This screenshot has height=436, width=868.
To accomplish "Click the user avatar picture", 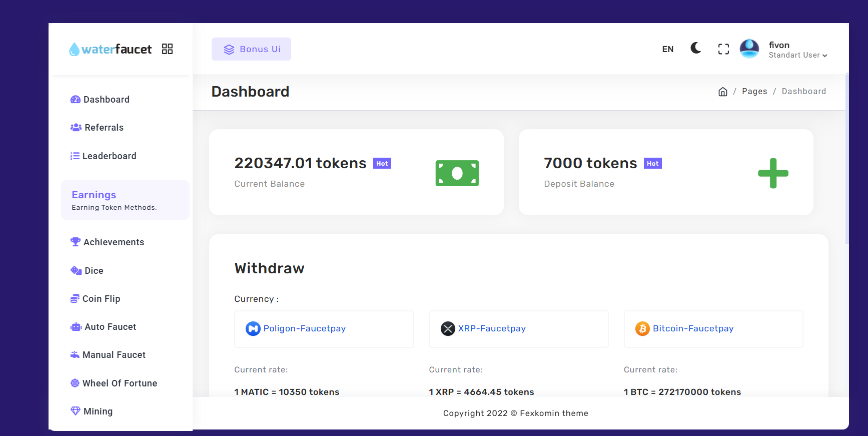I will pyautogui.click(x=749, y=49).
